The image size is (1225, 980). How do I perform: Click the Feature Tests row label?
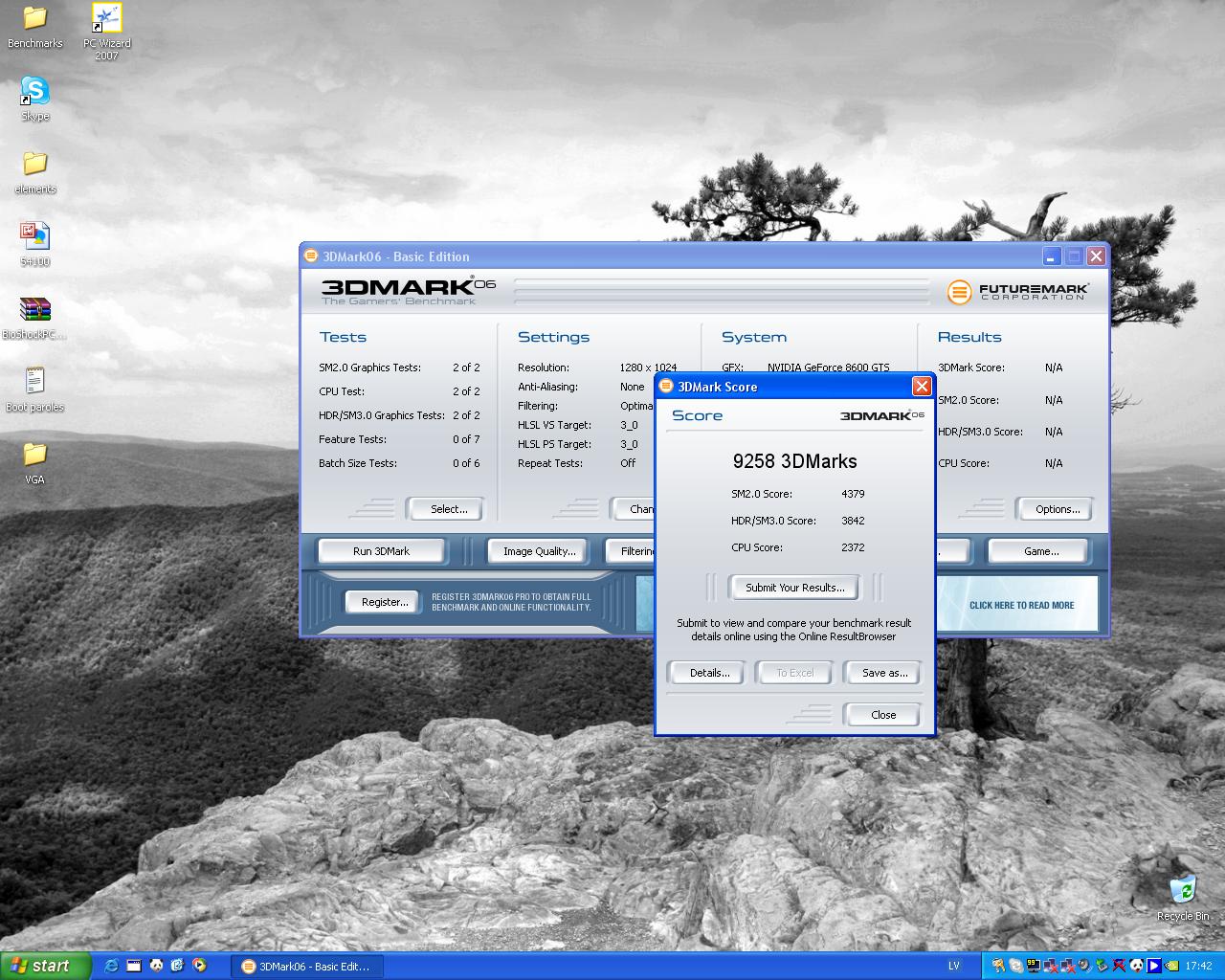point(352,439)
